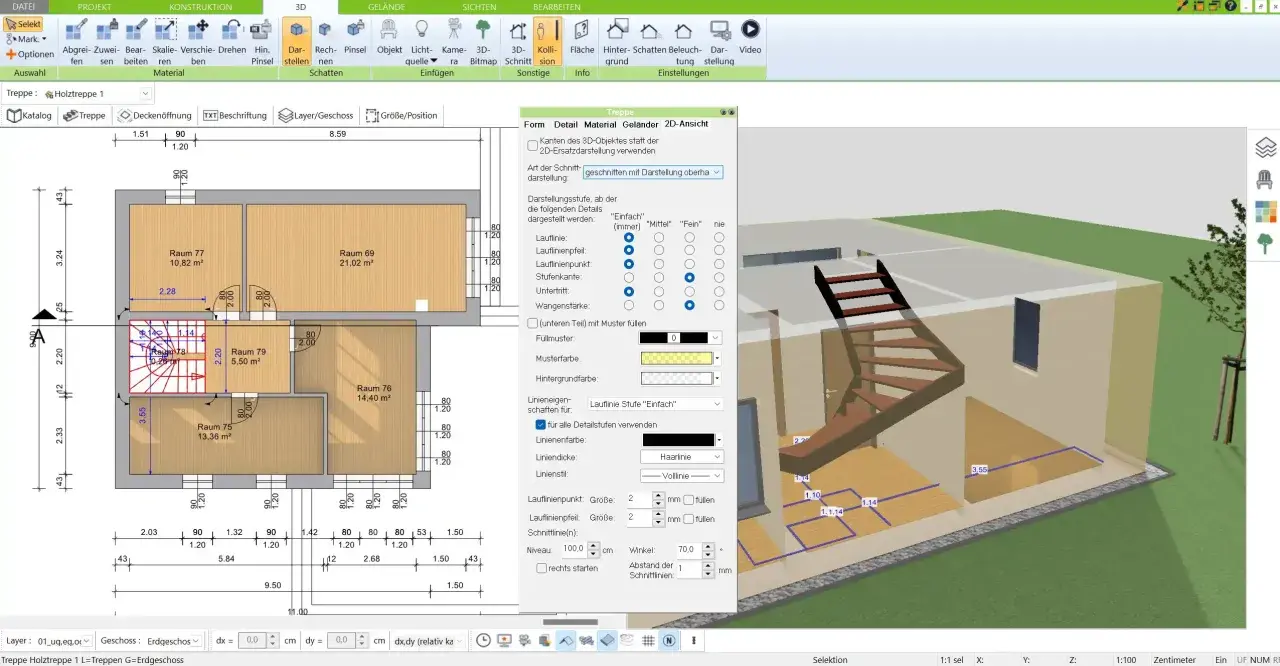Check füllen for Lauflinienpunkt
Viewport: 1280px width, 666px height.
tap(688, 499)
